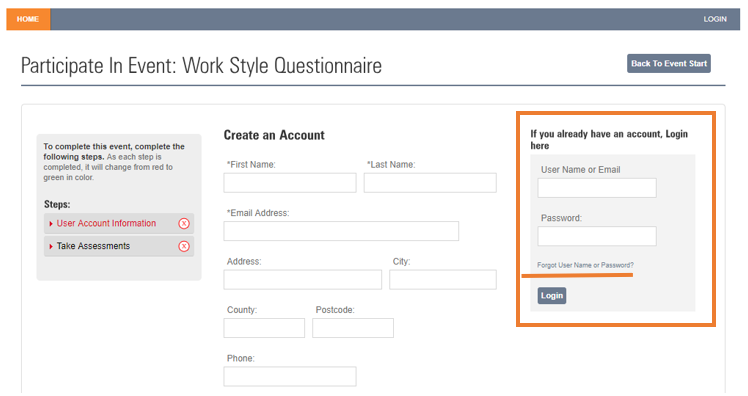748x396 pixels.
Task: Click into the Email Address field
Action: coord(341,231)
